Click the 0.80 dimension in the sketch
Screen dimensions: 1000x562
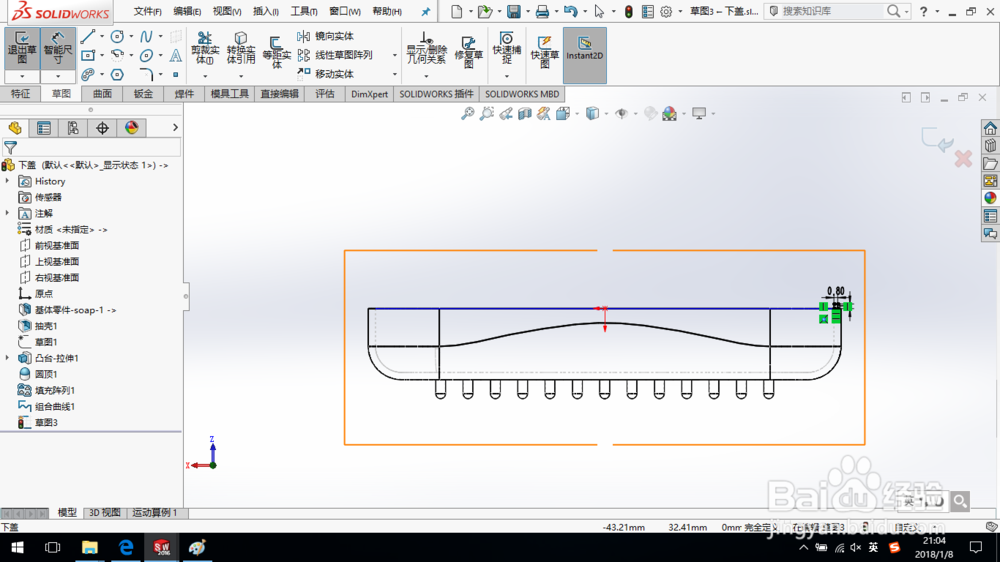pyautogui.click(x=835, y=291)
